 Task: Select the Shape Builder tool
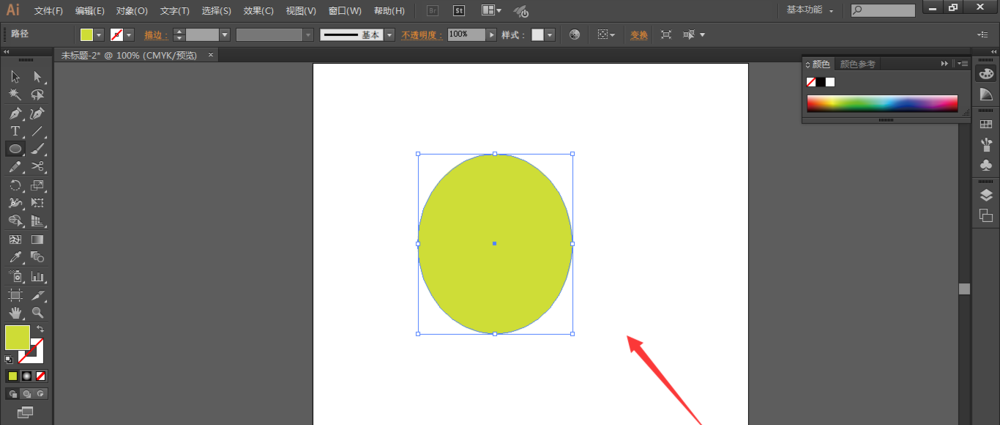[x=16, y=221]
